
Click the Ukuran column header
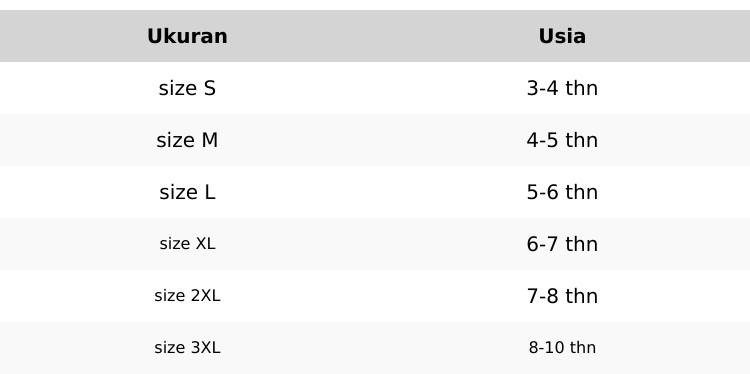pyautogui.click(x=187, y=36)
